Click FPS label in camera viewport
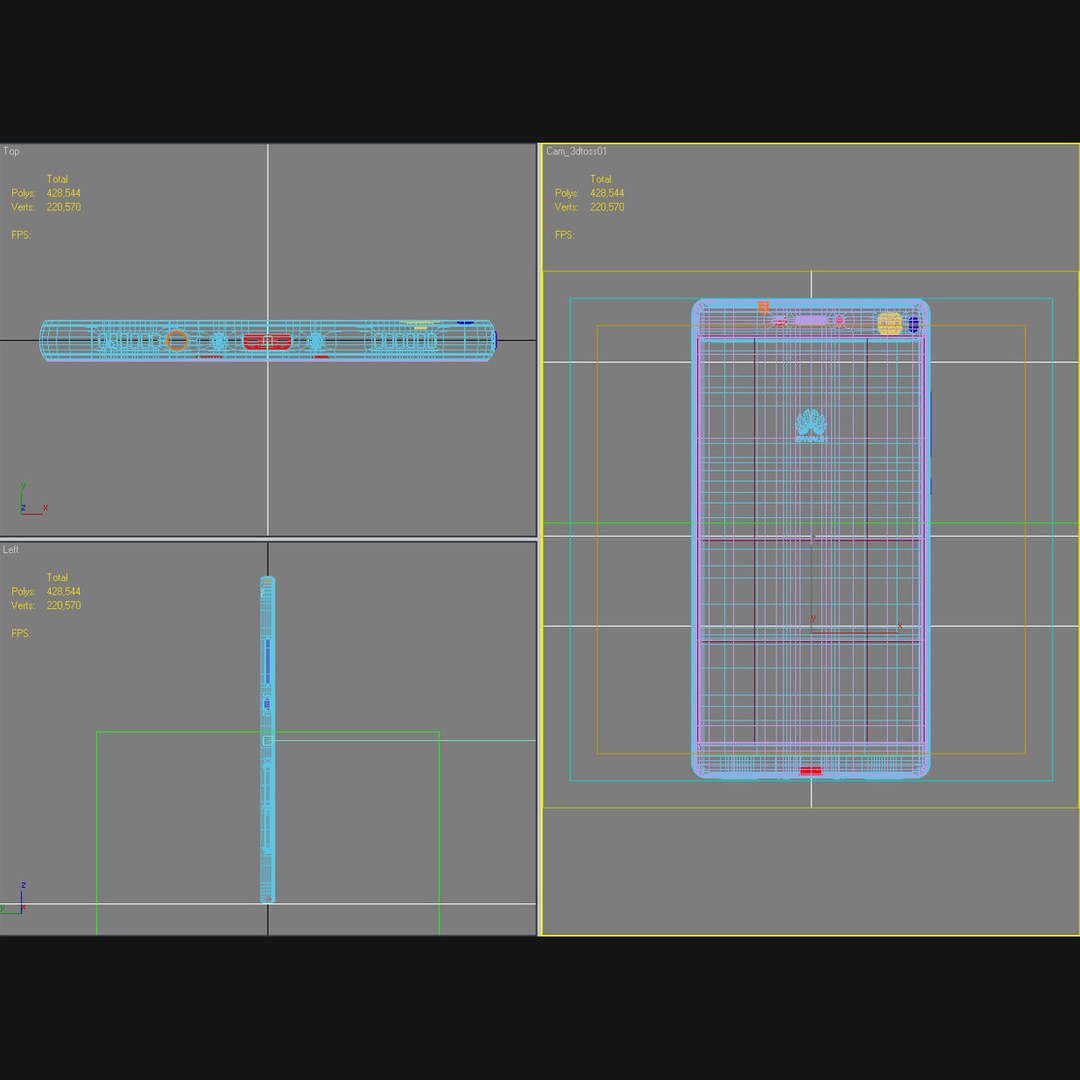This screenshot has height=1080, width=1080. click(565, 235)
